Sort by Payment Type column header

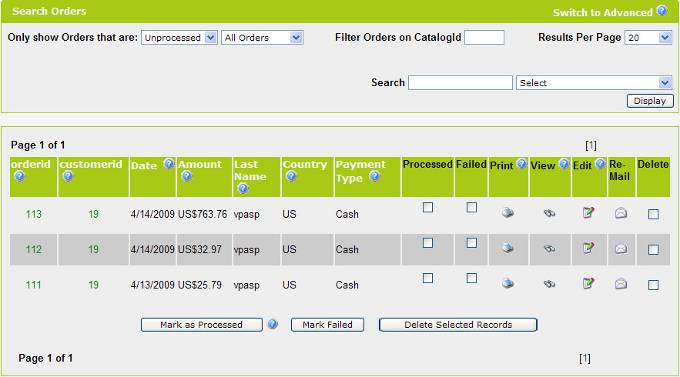(360, 171)
